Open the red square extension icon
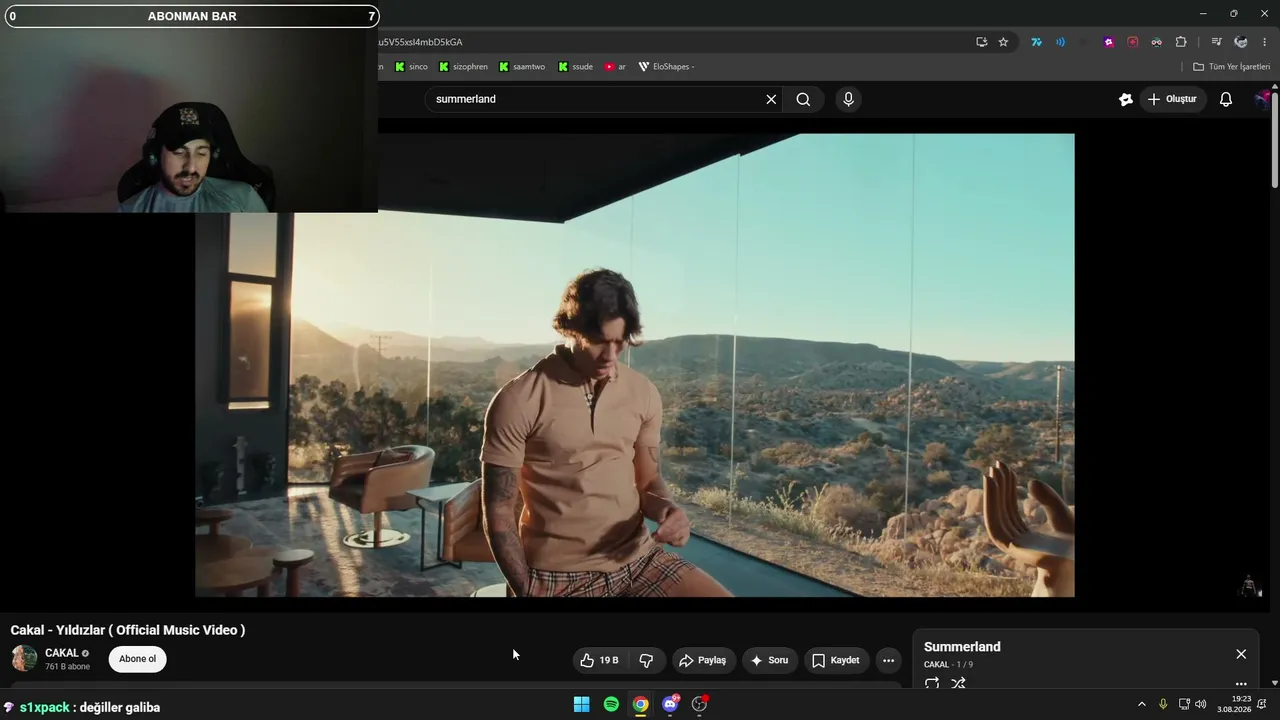The height and width of the screenshot is (720, 1280). tap(1132, 42)
